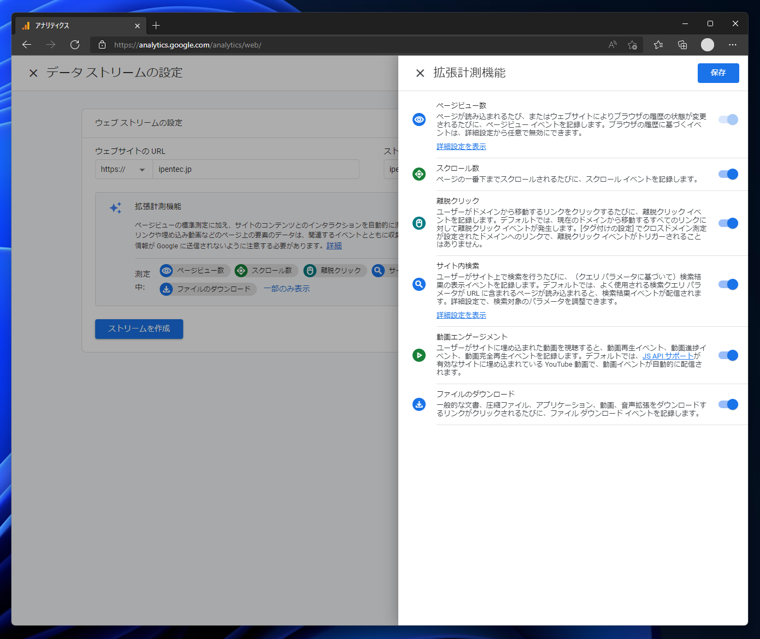Click the 一部のみ表示 link
The image size is (760, 639).
coord(286,288)
